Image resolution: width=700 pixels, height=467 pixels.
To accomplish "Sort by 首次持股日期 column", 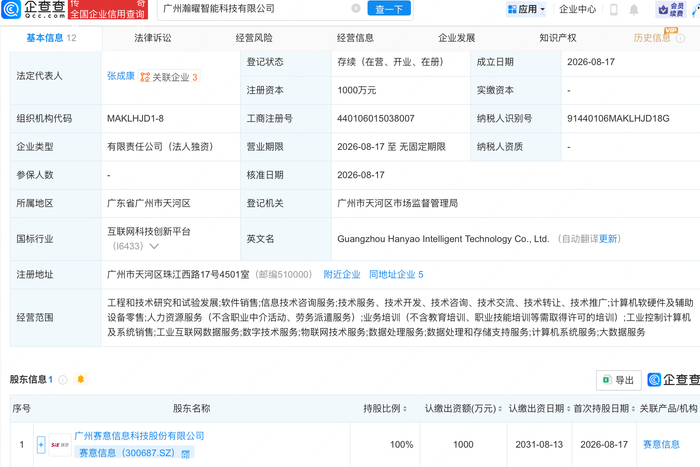I will tap(633, 409).
